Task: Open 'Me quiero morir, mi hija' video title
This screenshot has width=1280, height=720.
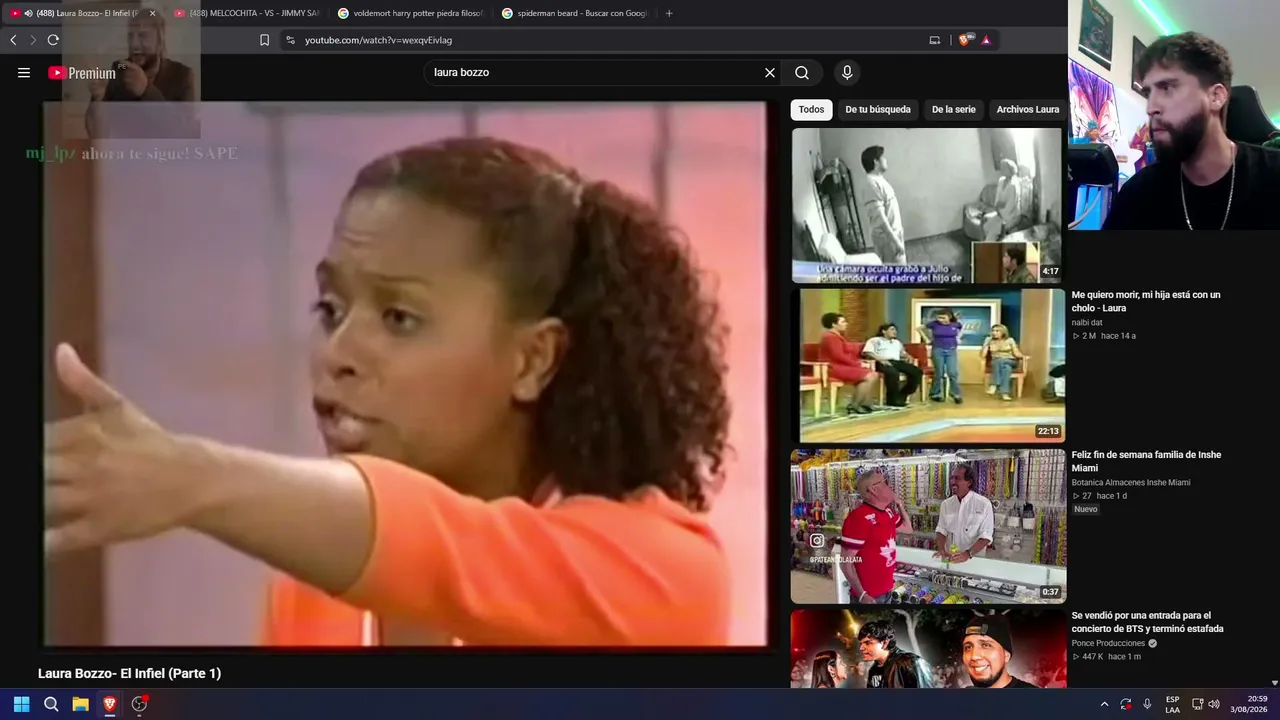Action: coord(1146,301)
